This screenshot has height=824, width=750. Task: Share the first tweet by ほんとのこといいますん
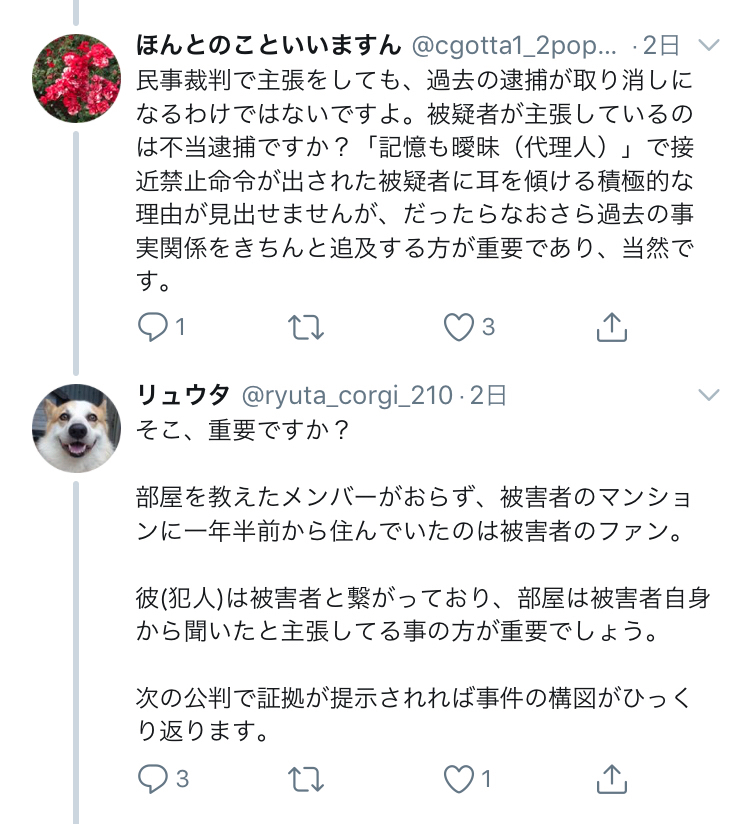tap(611, 327)
